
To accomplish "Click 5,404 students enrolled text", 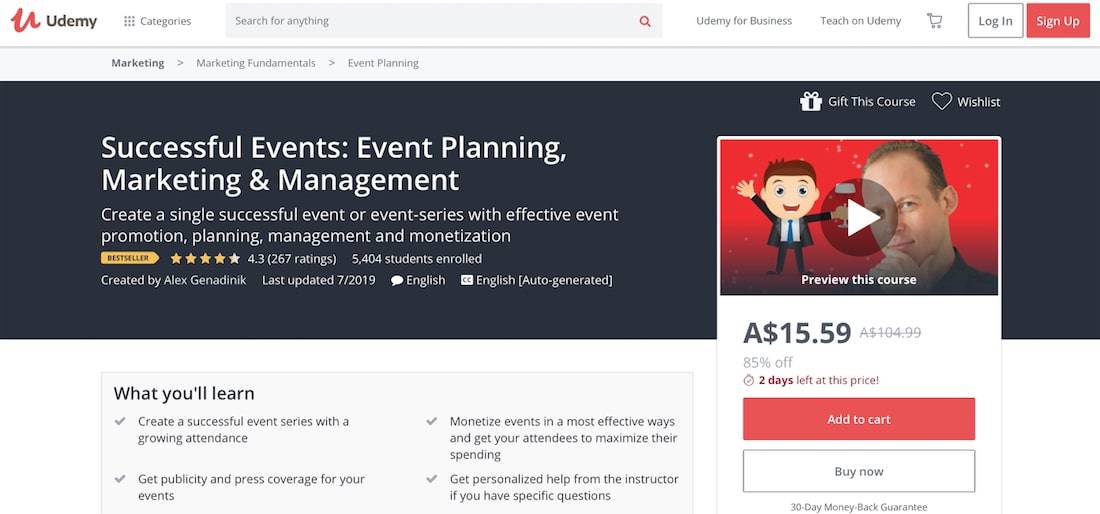I will tap(417, 259).
